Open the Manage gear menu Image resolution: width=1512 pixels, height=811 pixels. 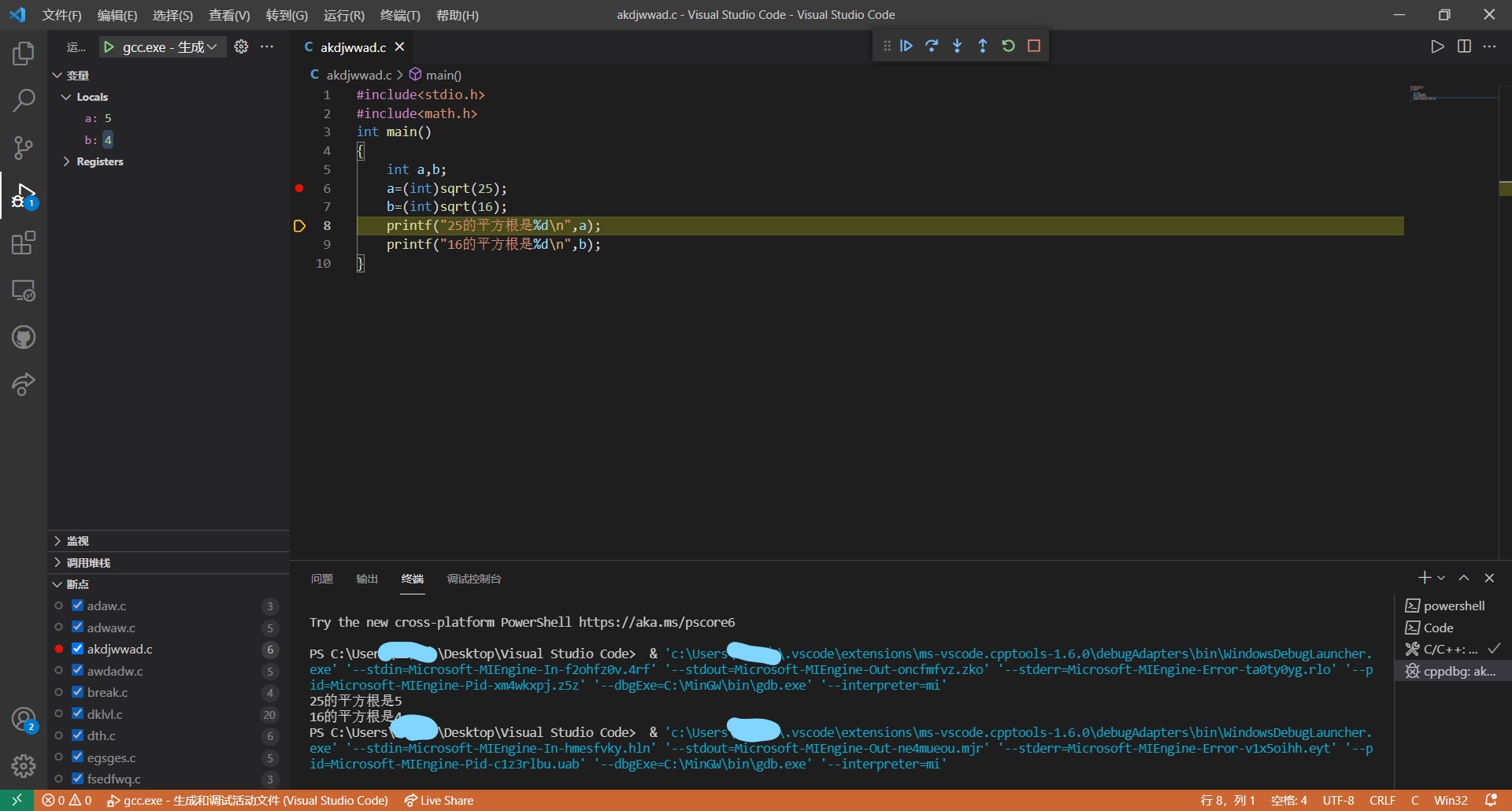(x=24, y=766)
